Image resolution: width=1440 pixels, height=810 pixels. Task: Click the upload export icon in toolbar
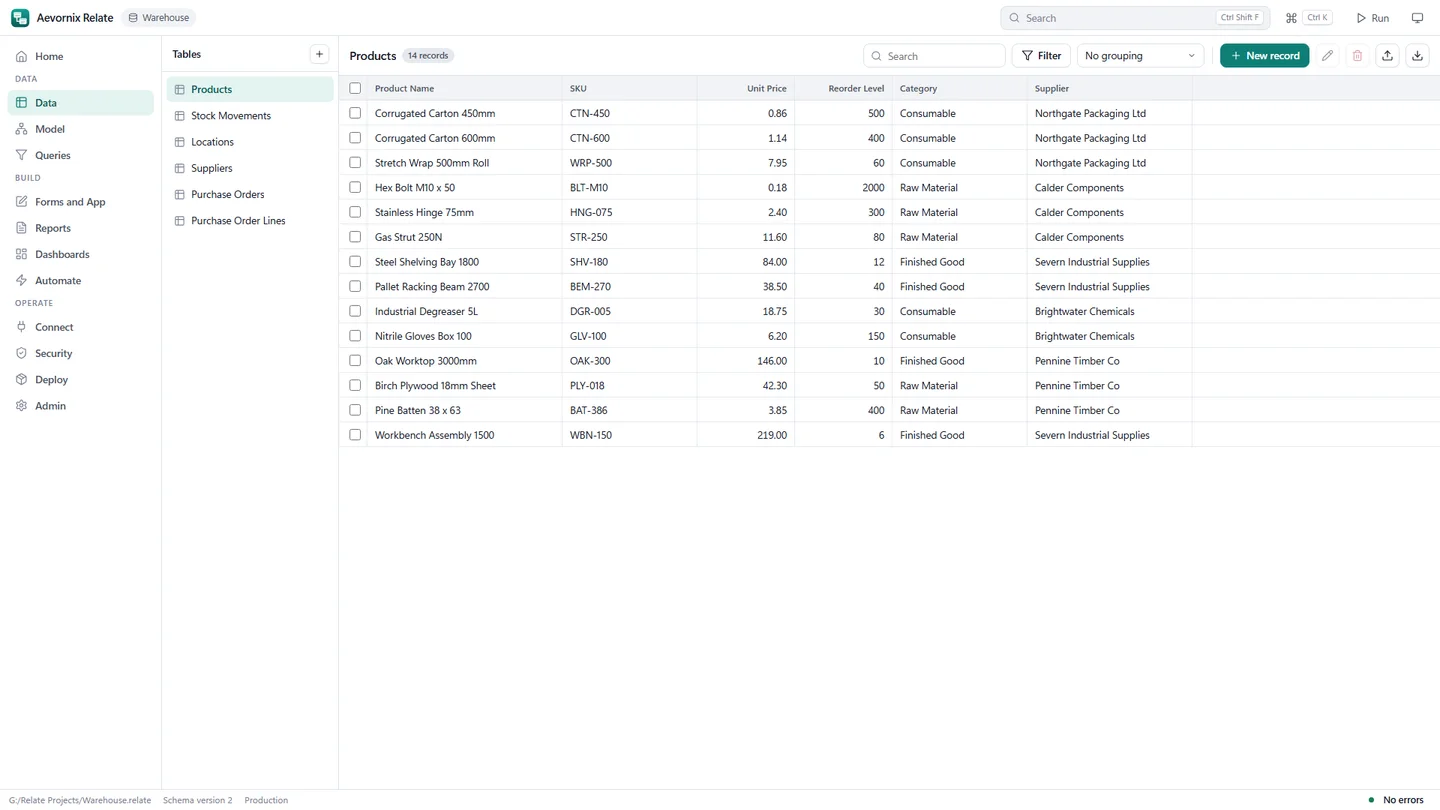pyautogui.click(x=1387, y=56)
